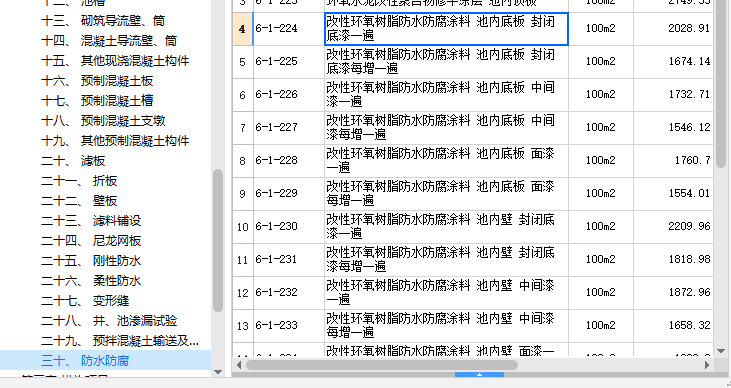Select tree item 二十六、柔性防水
Image resolution: width=731 pixels, height=388 pixels.
click(x=91, y=281)
